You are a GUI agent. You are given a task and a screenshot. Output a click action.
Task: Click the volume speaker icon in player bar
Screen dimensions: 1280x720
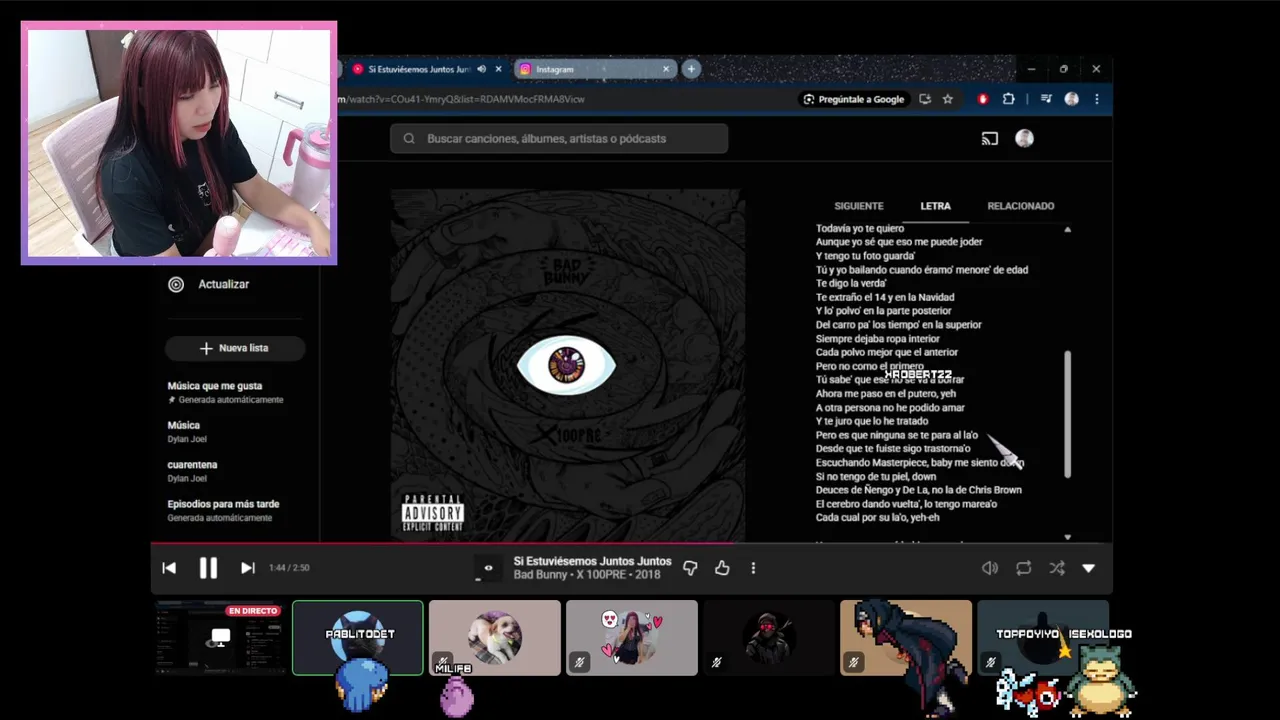point(990,568)
